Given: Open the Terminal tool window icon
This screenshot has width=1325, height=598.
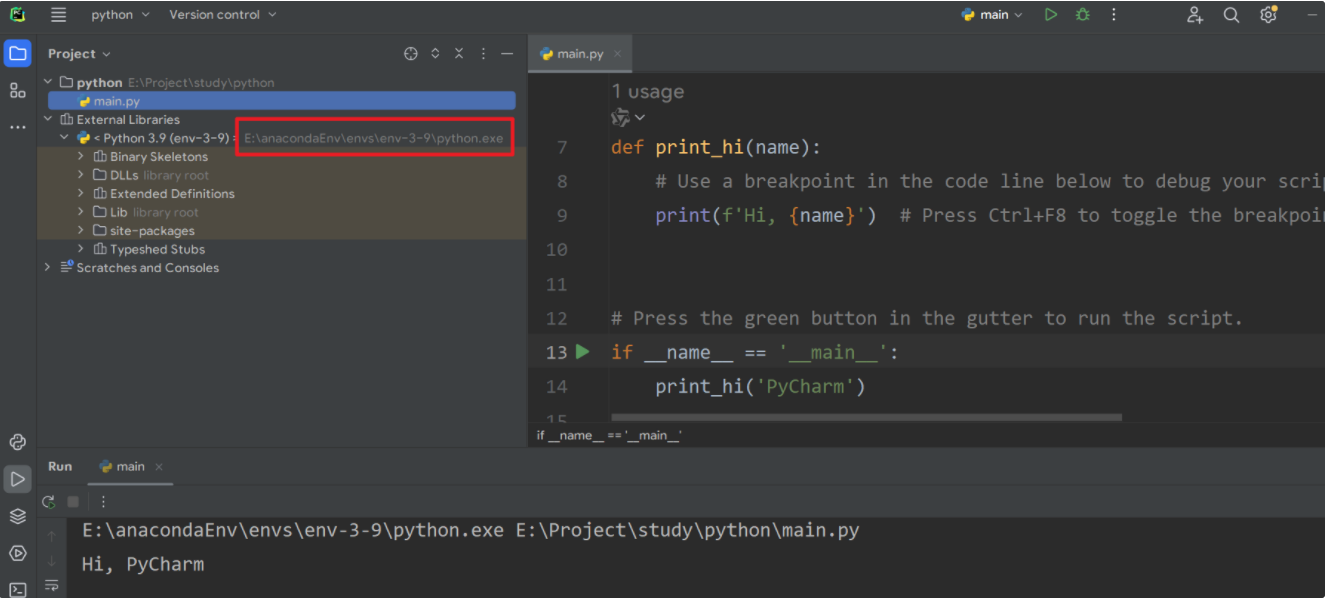Looking at the screenshot, I should (x=18, y=589).
